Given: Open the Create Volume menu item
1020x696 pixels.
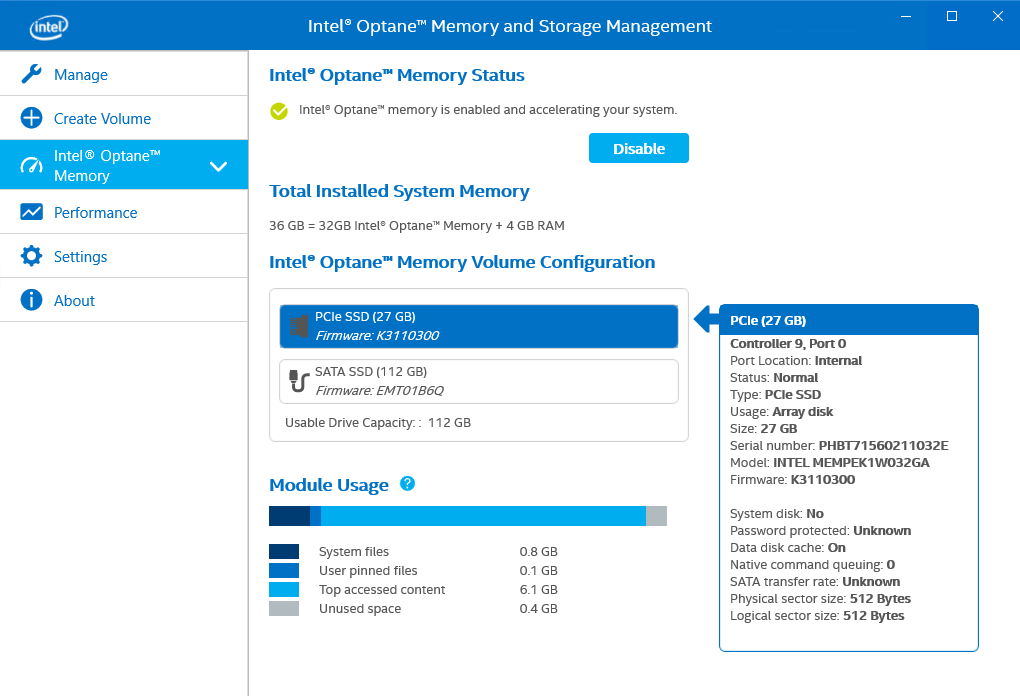Looking at the screenshot, I should pos(124,118).
